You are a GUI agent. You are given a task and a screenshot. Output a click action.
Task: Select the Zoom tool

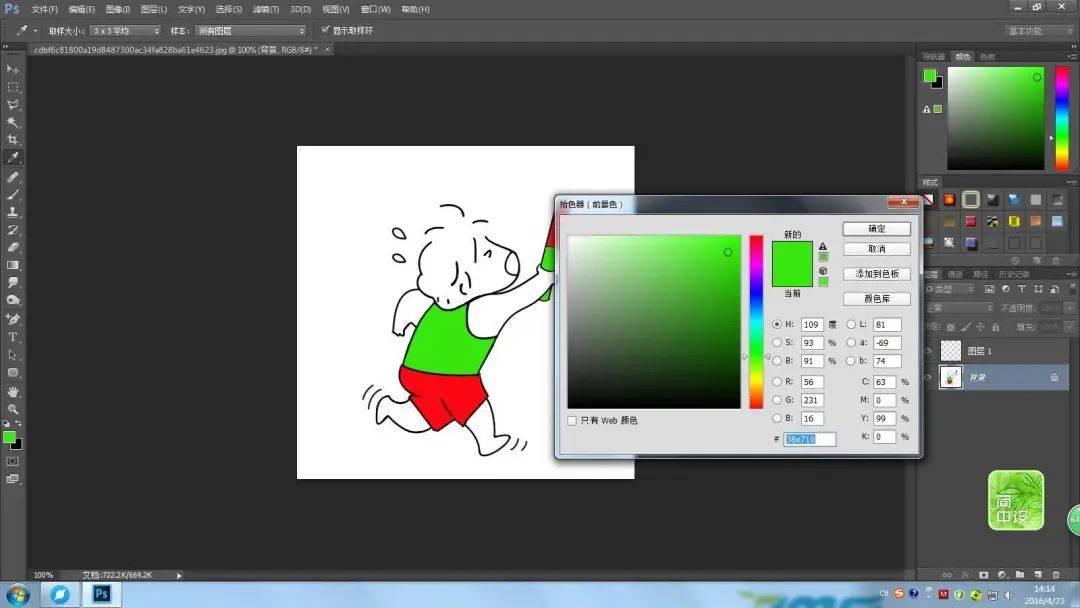(12, 409)
